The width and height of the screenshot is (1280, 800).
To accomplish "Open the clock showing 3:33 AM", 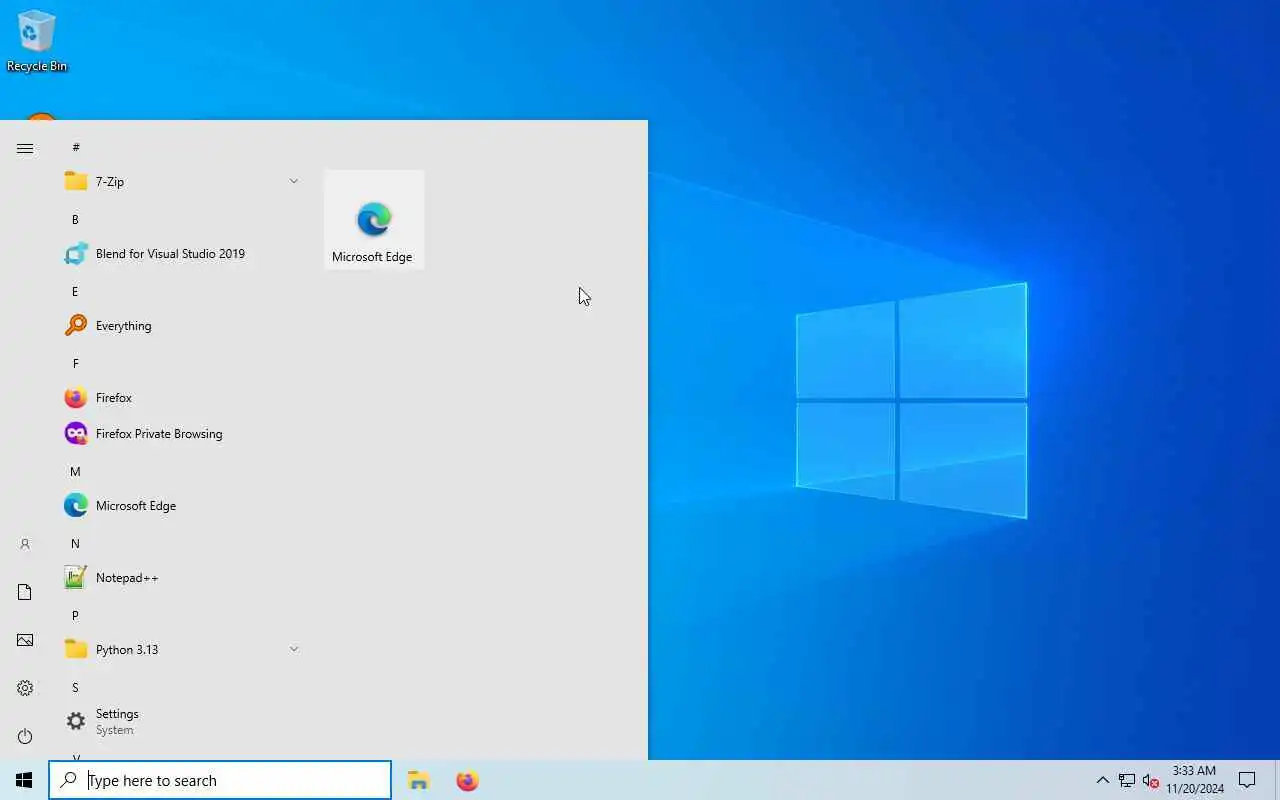I will pyautogui.click(x=1195, y=780).
